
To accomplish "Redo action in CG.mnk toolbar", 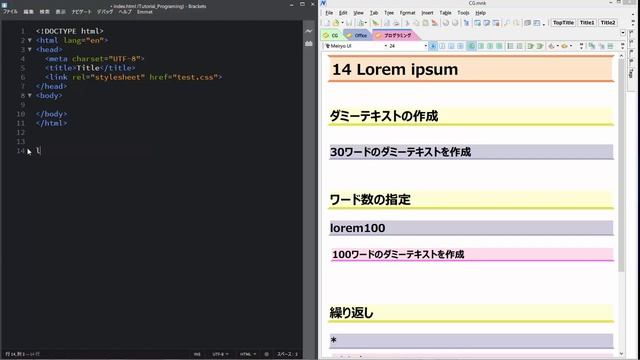I will [455, 23].
